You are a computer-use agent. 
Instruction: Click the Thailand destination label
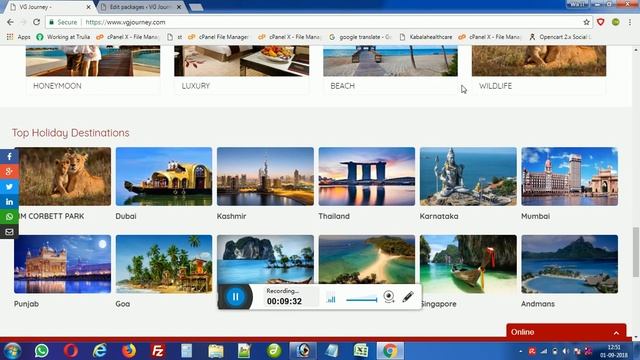click(x=334, y=216)
